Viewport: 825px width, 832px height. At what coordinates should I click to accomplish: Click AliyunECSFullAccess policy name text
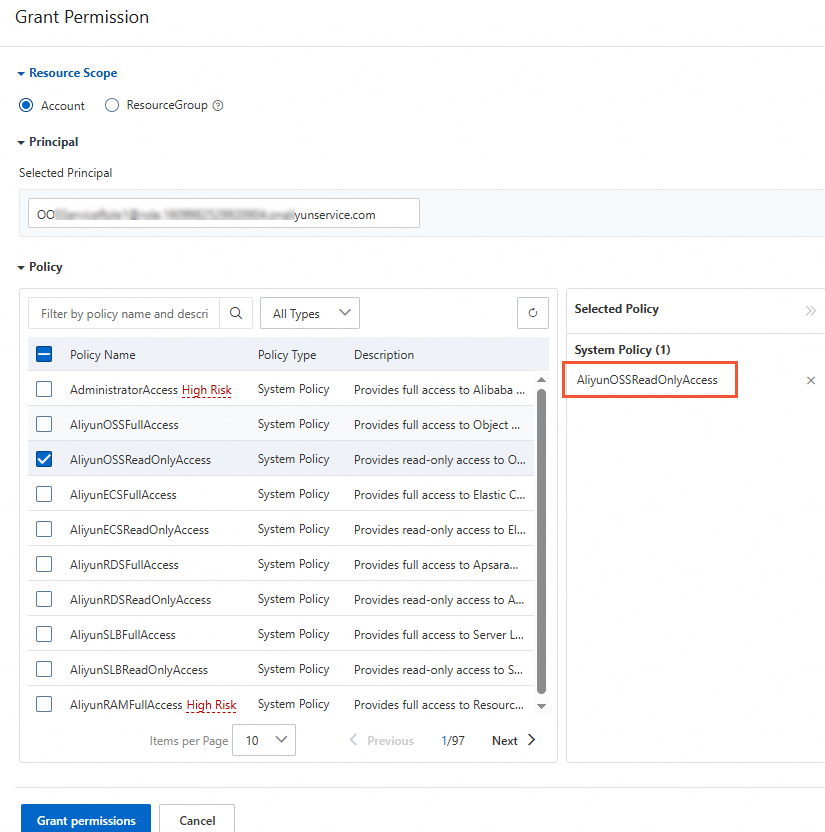123,495
